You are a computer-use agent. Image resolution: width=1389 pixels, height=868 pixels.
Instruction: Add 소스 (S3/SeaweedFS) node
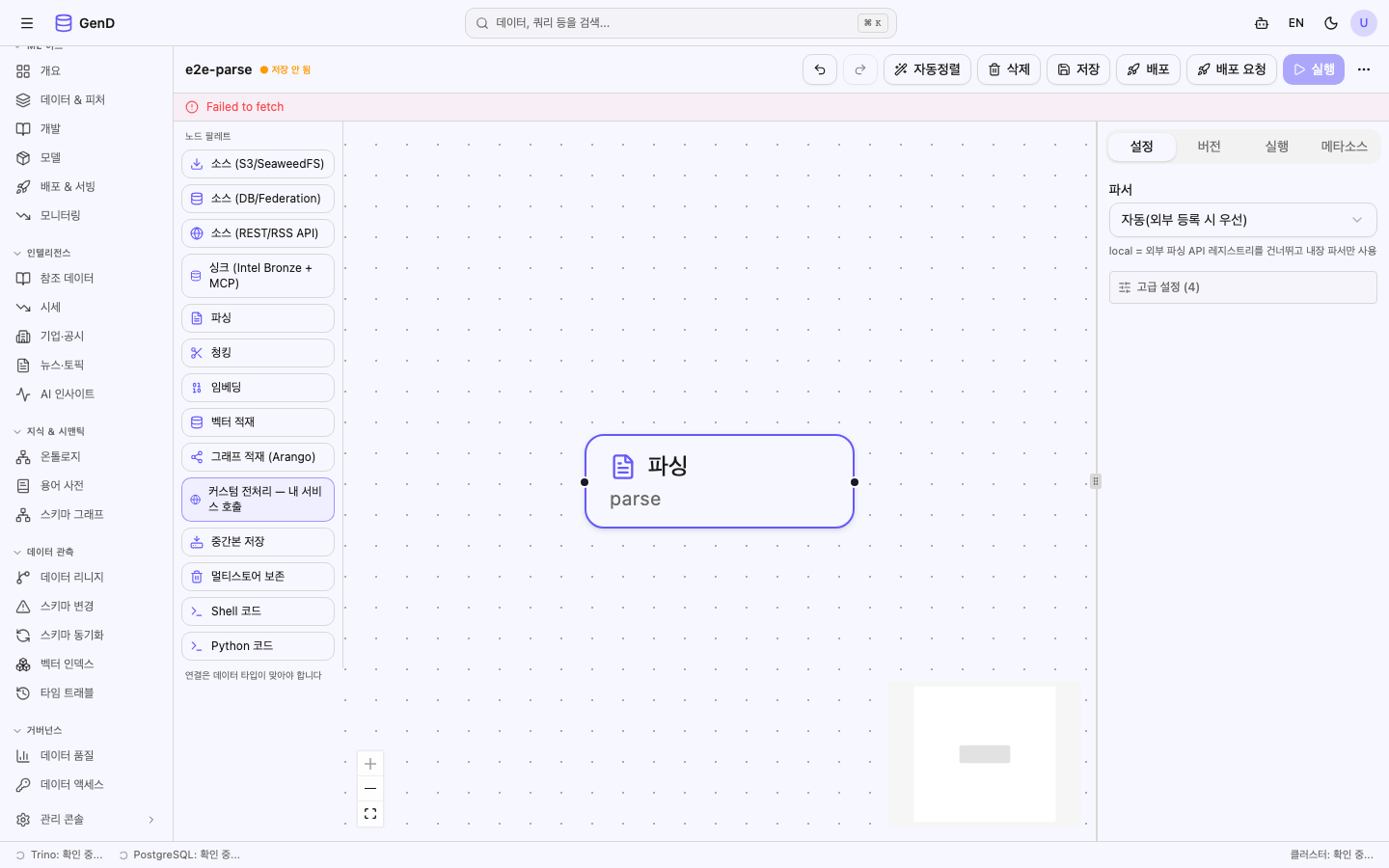258,164
